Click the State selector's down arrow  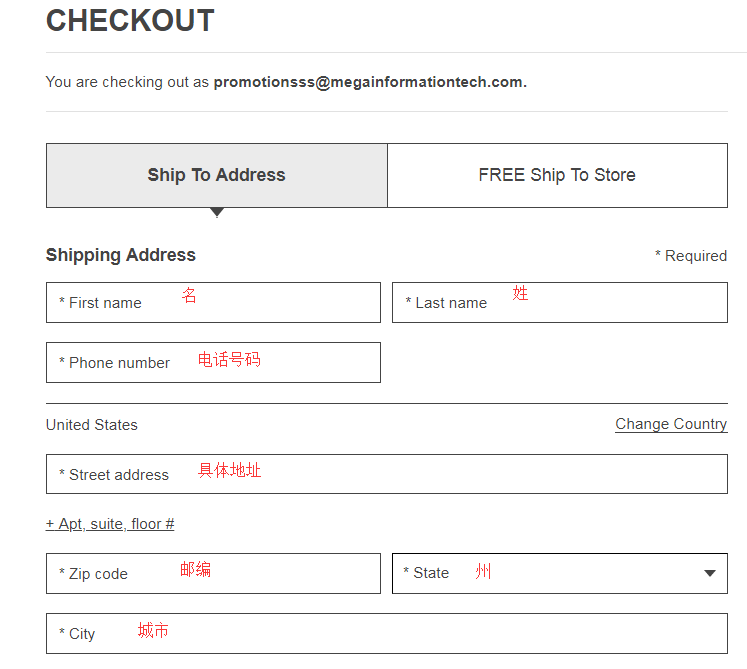[710, 574]
